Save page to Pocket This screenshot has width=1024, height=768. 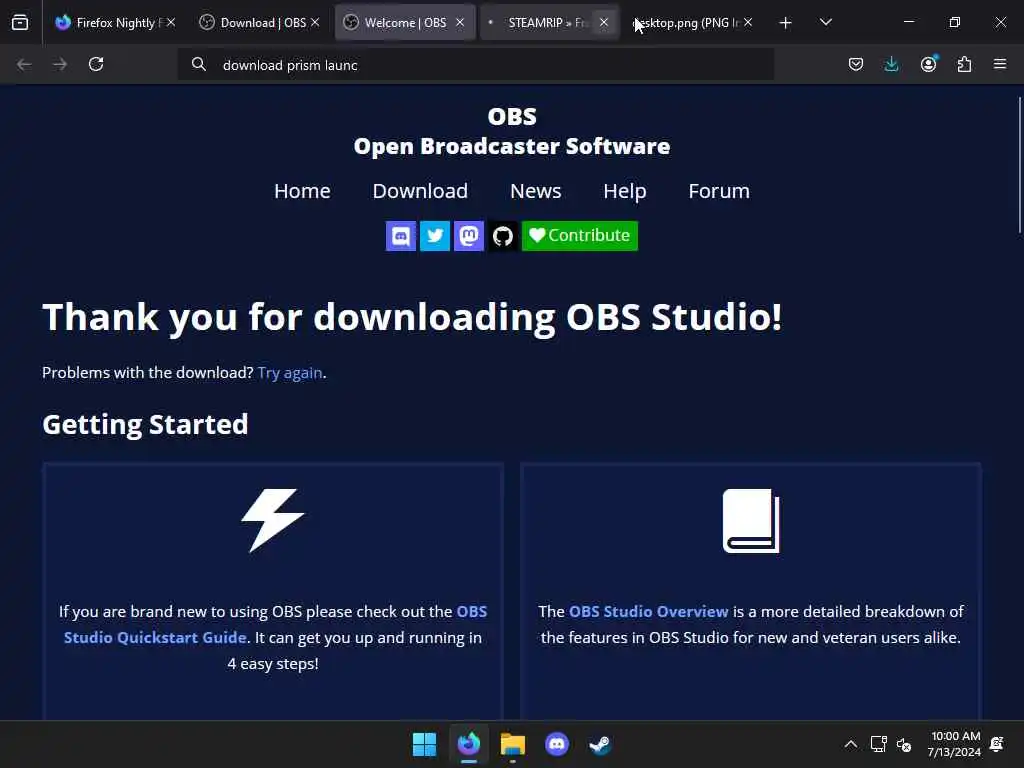[x=856, y=64]
